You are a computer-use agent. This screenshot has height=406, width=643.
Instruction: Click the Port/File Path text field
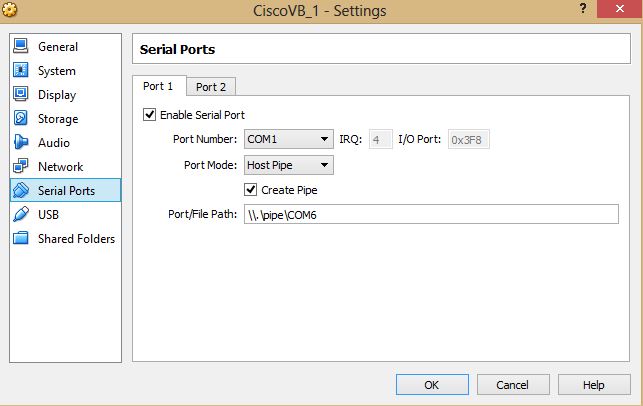coord(431,215)
